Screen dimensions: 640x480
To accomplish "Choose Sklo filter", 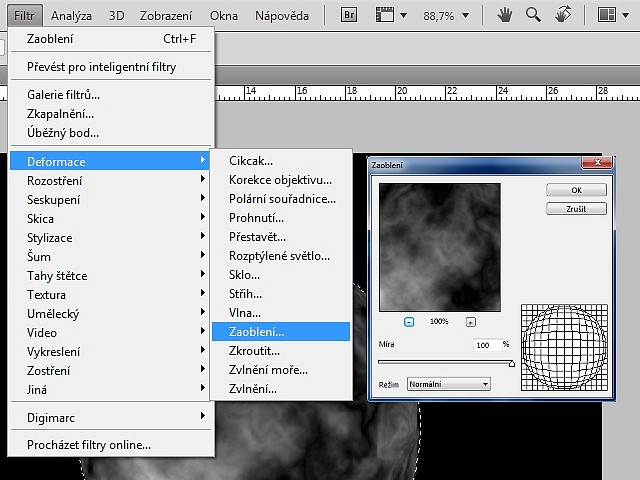I will [x=281, y=275].
